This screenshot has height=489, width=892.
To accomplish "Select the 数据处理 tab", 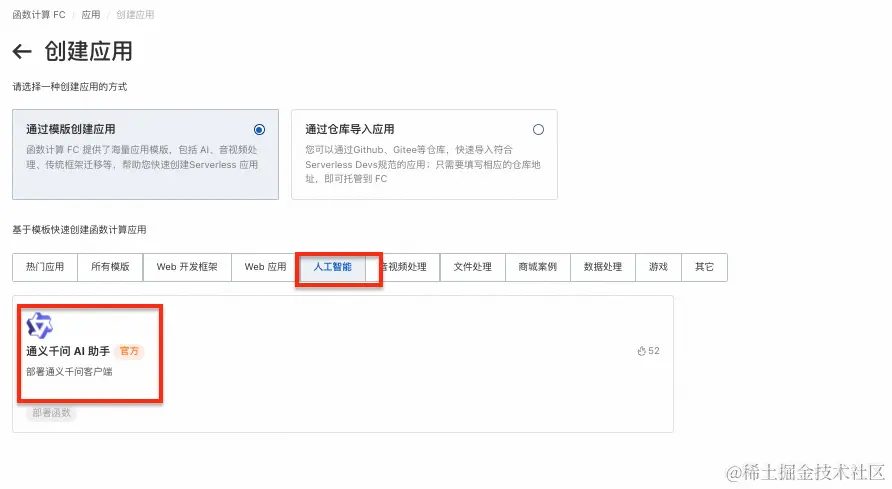I will click(x=603, y=267).
